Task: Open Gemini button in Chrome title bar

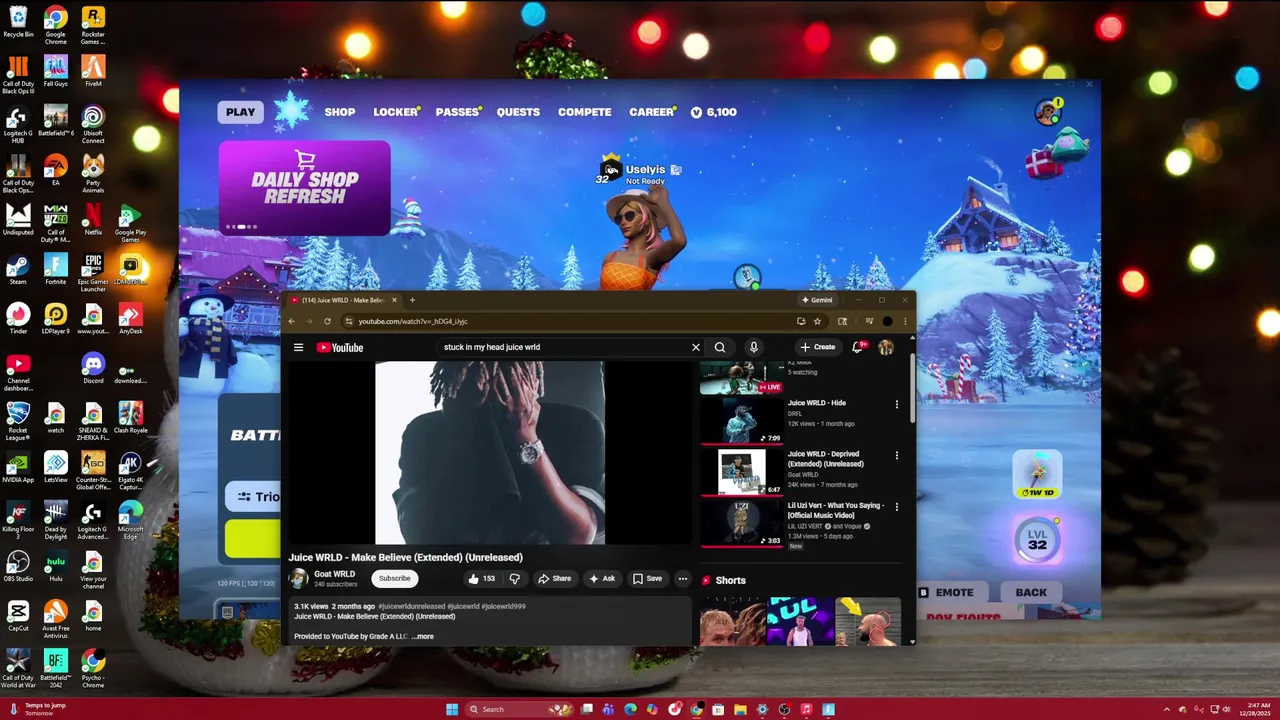Action: 817,300
